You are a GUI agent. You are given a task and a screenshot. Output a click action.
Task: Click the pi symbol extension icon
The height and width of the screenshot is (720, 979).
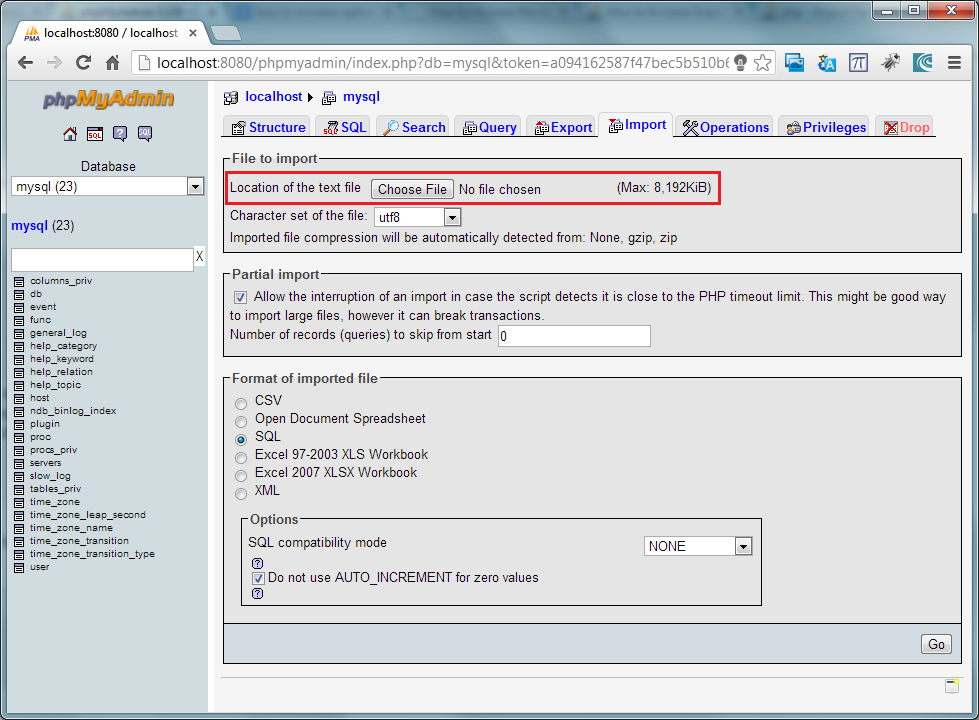pyautogui.click(x=858, y=62)
